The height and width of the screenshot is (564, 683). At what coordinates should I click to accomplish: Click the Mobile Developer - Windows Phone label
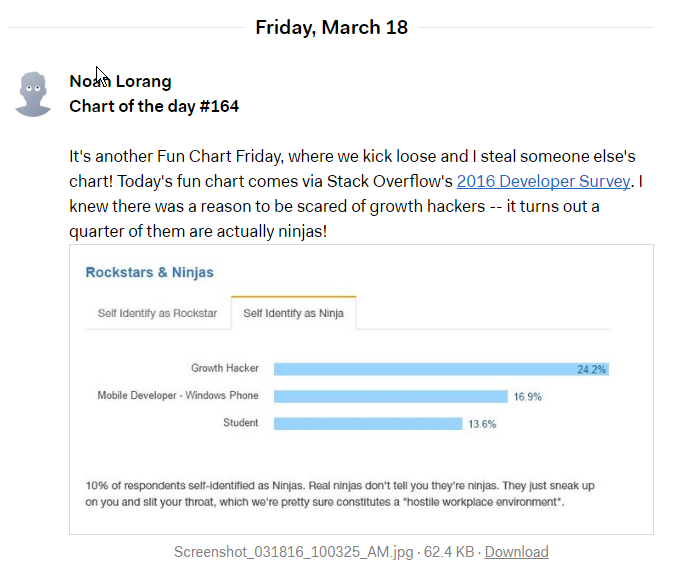pyautogui.click(x=178, y=395)
